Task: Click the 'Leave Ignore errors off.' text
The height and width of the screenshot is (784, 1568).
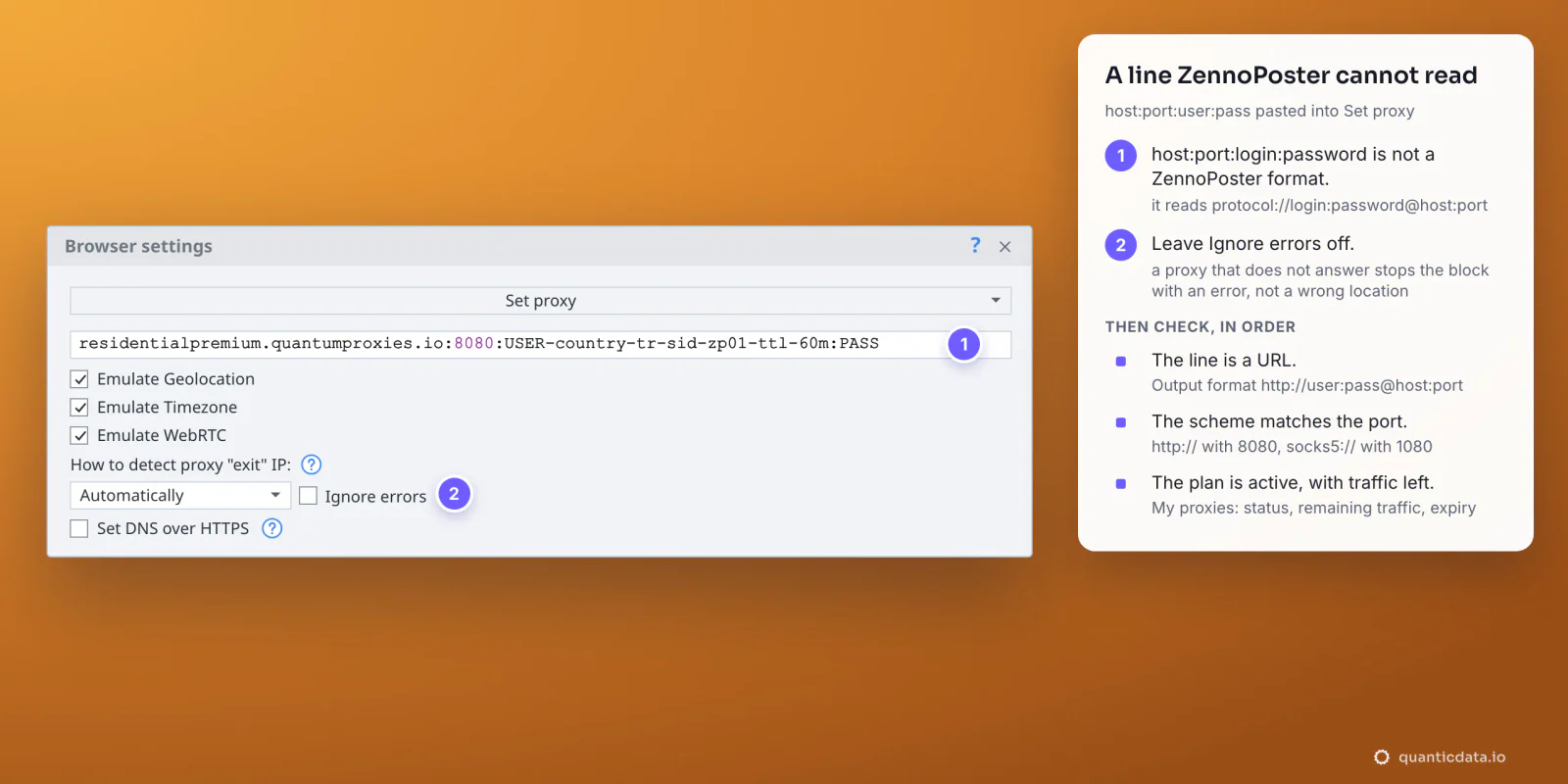Action: (x=1252, y=243)
